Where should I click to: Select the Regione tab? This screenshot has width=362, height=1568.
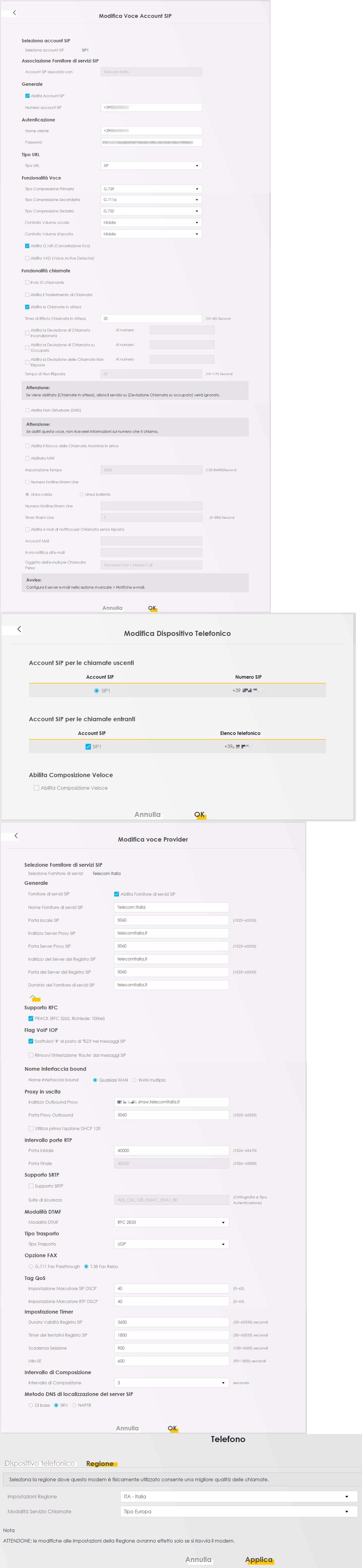click(100, 1463)
